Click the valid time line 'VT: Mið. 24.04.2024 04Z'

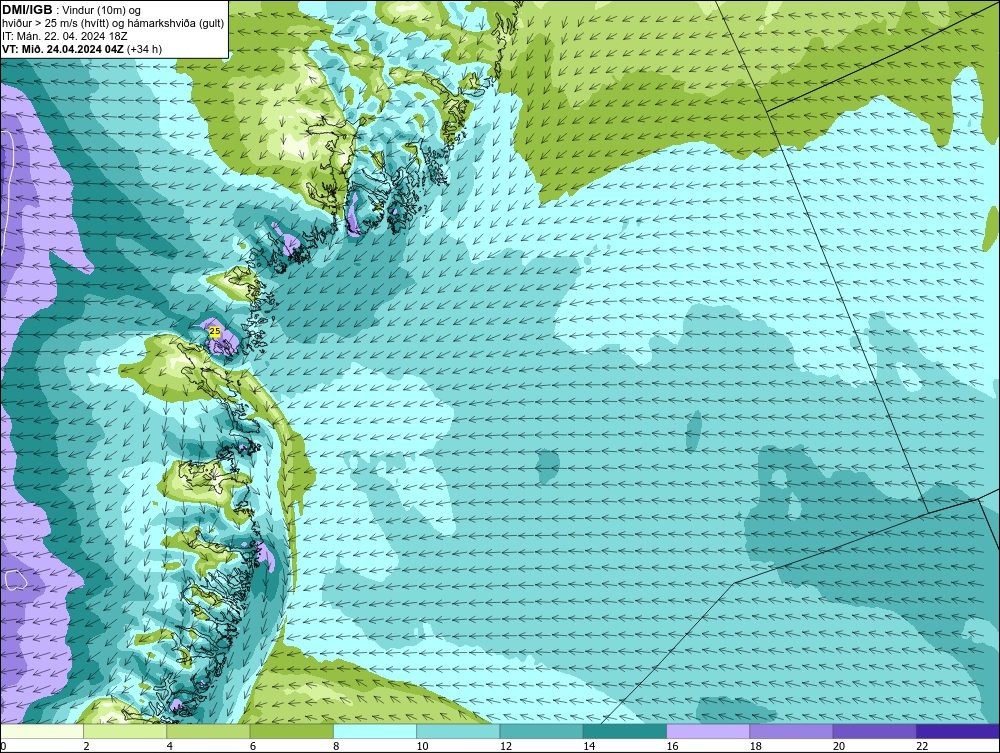pos(63,49)
